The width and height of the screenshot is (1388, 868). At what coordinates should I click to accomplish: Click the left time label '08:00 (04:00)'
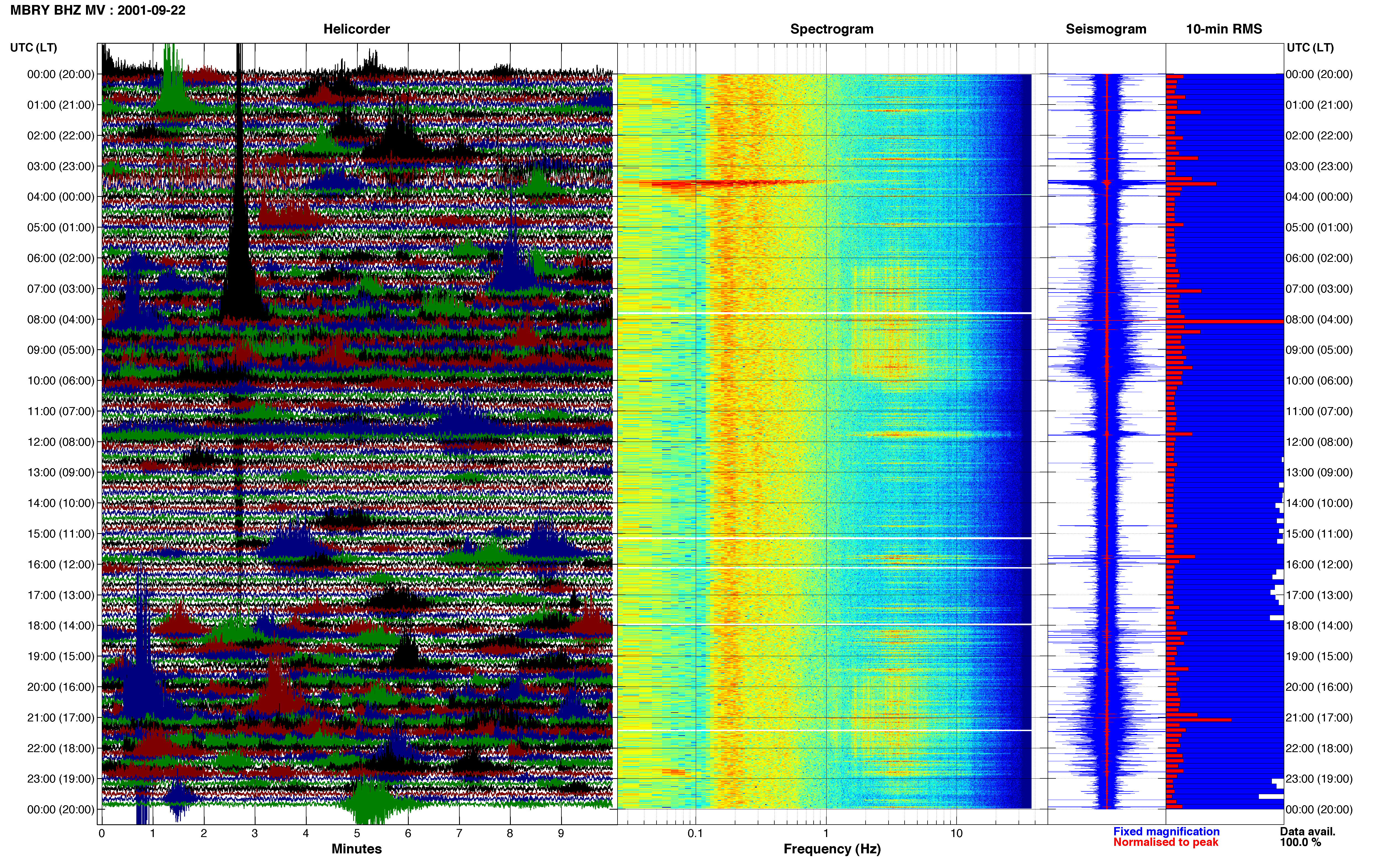[x=61, y=320]
